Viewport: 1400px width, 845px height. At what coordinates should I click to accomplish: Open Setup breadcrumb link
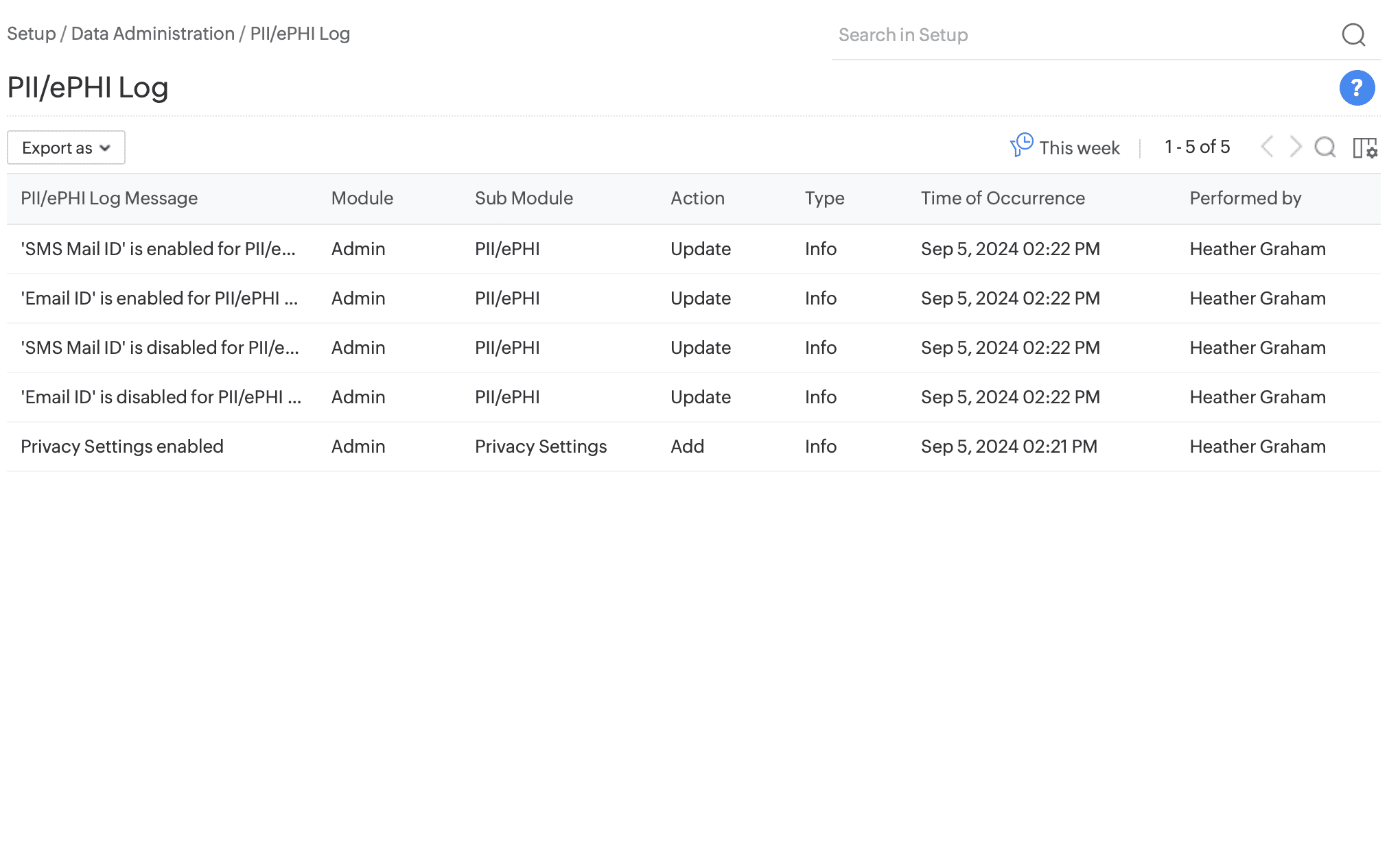31,34
